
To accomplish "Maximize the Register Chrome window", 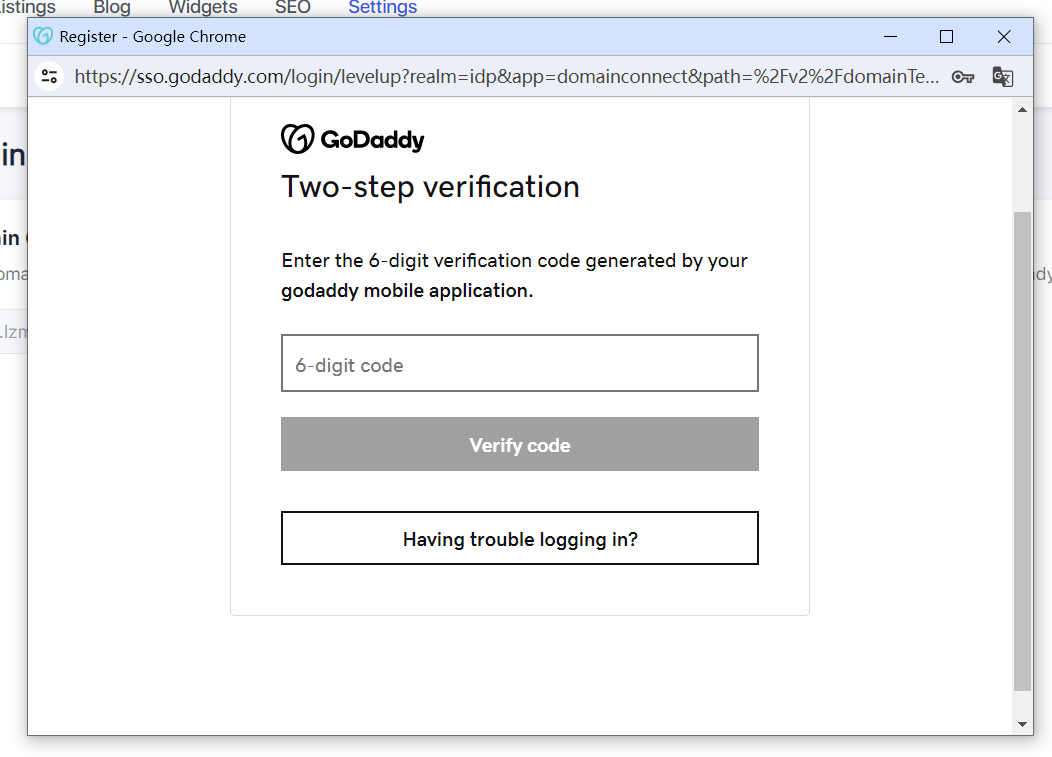I will point(946,36).
